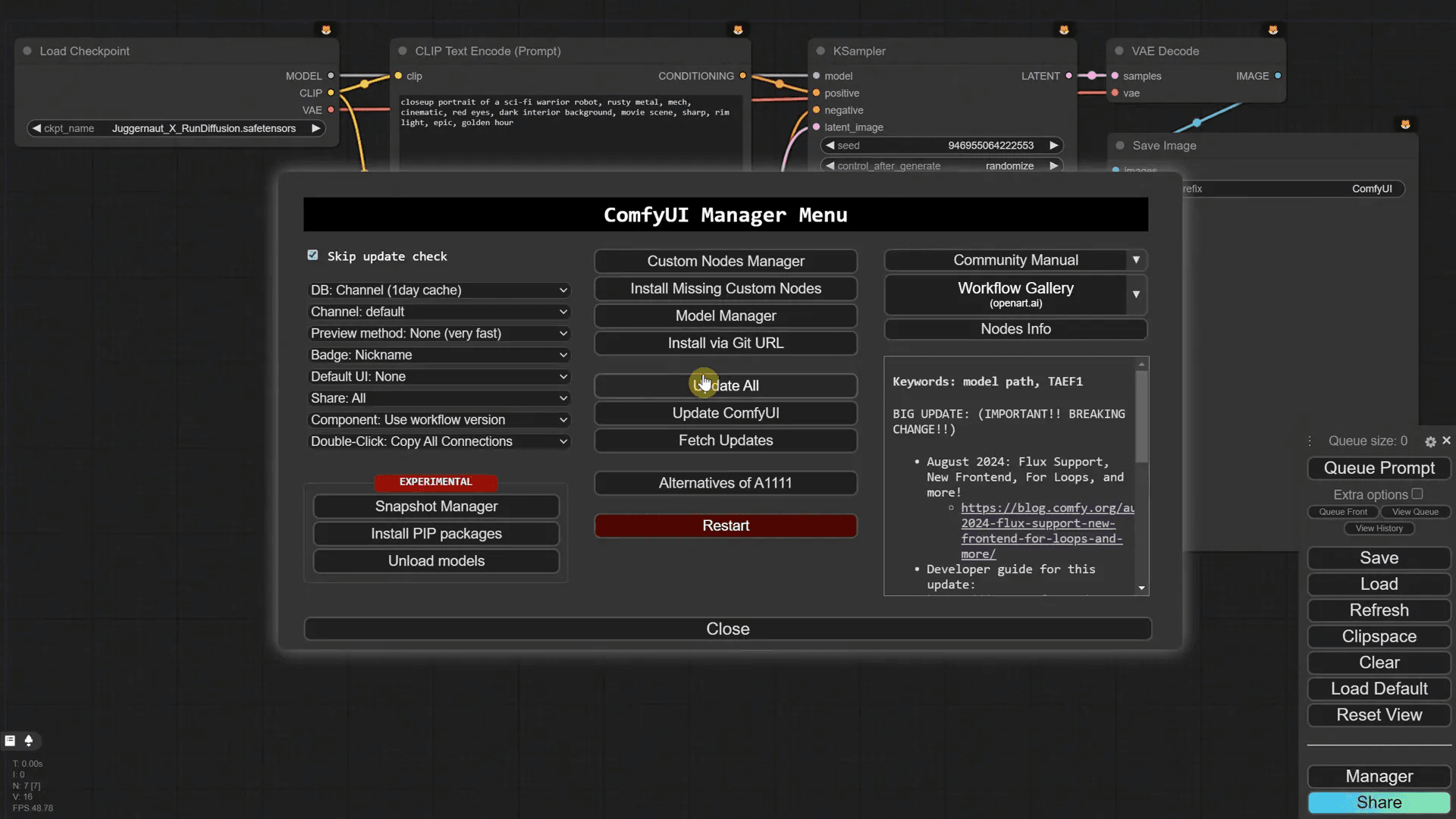
Task: Close the queue panel with the X
Action: tap(1447, 441)
